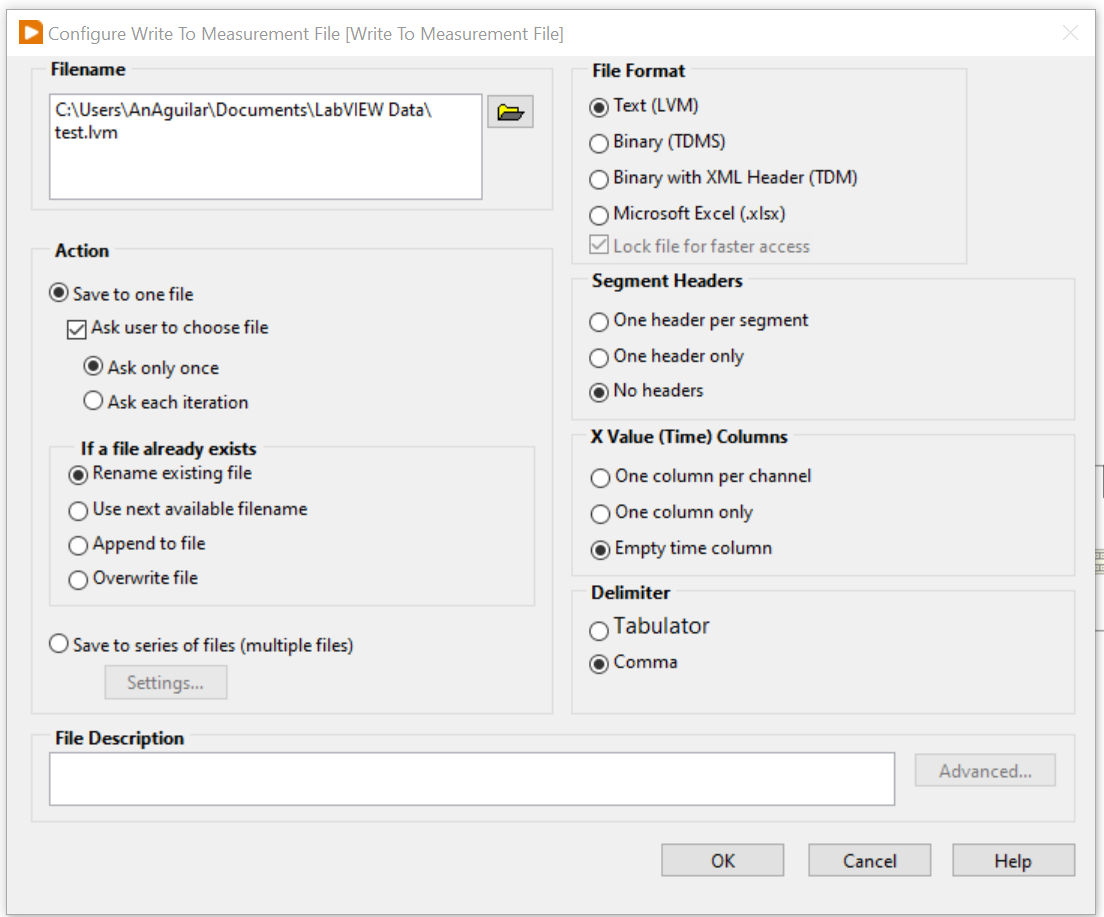The image size is (1104, 917).
Task: Open Help for this dialog
Action: point(1013,861)
